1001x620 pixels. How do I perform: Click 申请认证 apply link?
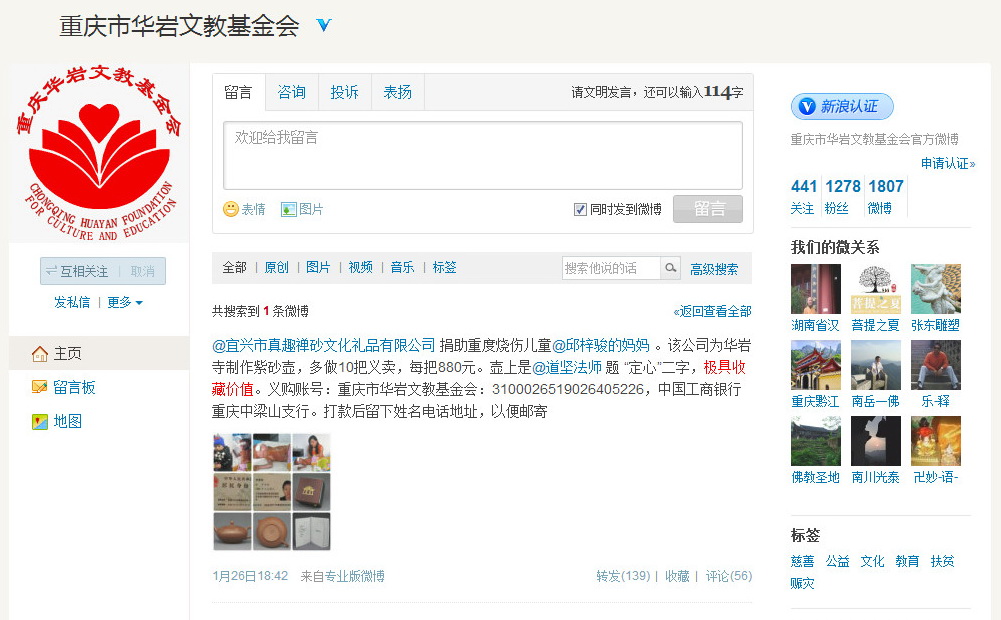coord(947,163)
